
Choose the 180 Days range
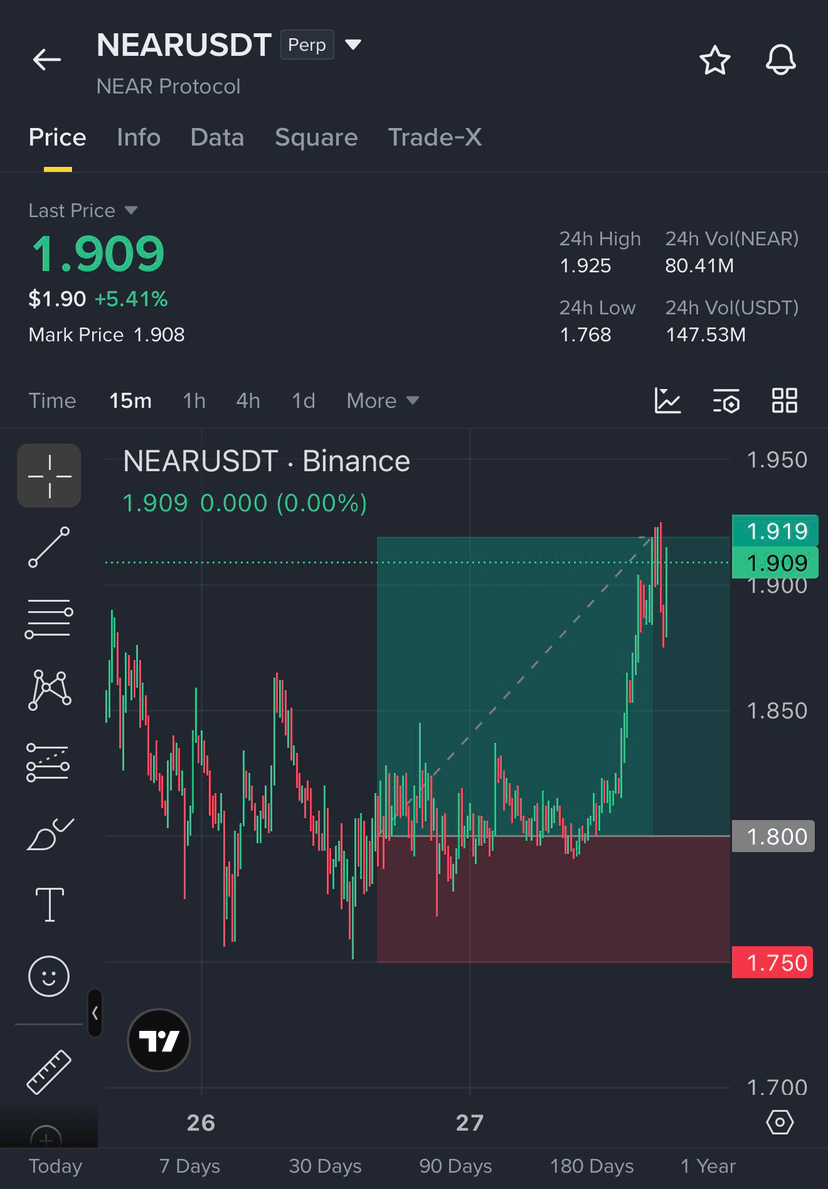click(592, 1166)
